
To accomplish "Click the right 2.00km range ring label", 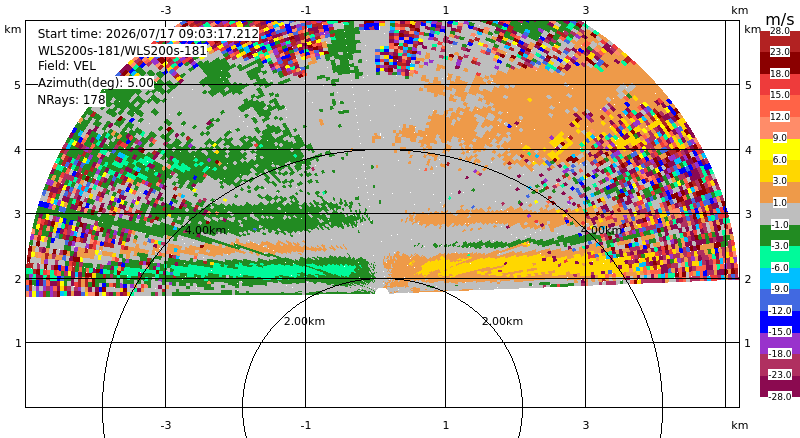I will coord(503,321).
